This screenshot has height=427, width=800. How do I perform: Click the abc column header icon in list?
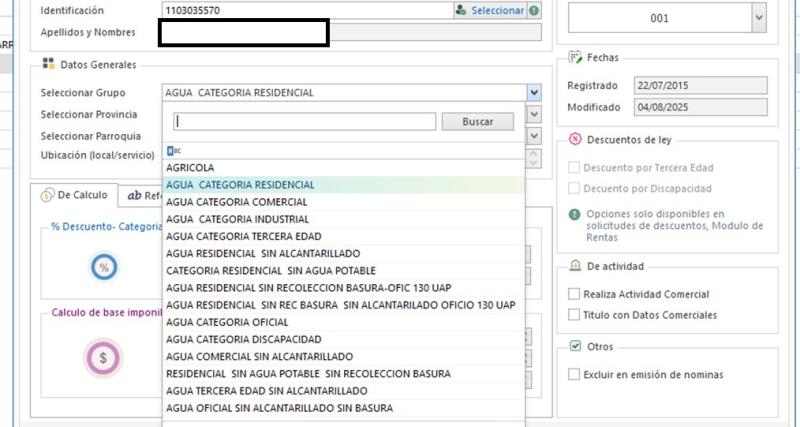(x=174, y=150)
